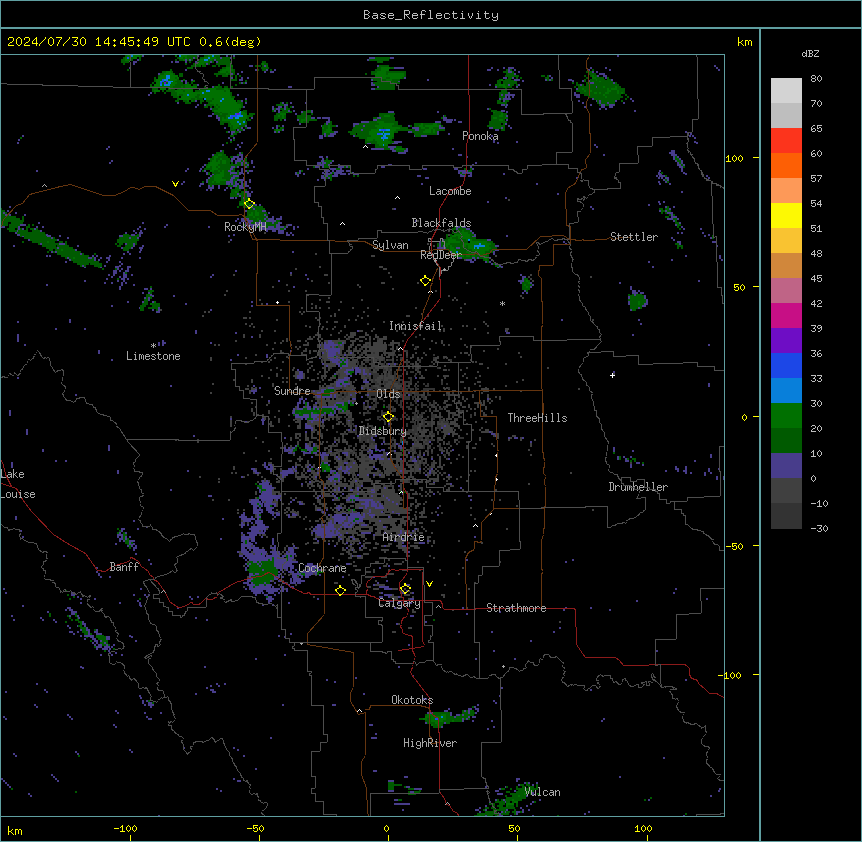Viewport: 862px width, 842px height.
Task: Select the yellow diamond marker over Calgary
Action: 405,589
